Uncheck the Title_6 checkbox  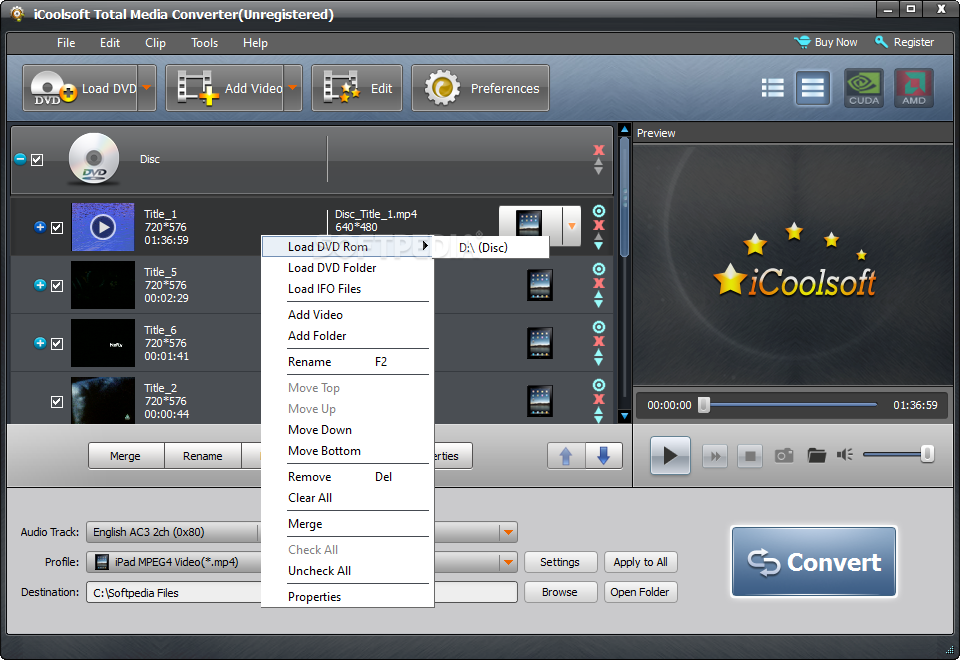(57, 343)
